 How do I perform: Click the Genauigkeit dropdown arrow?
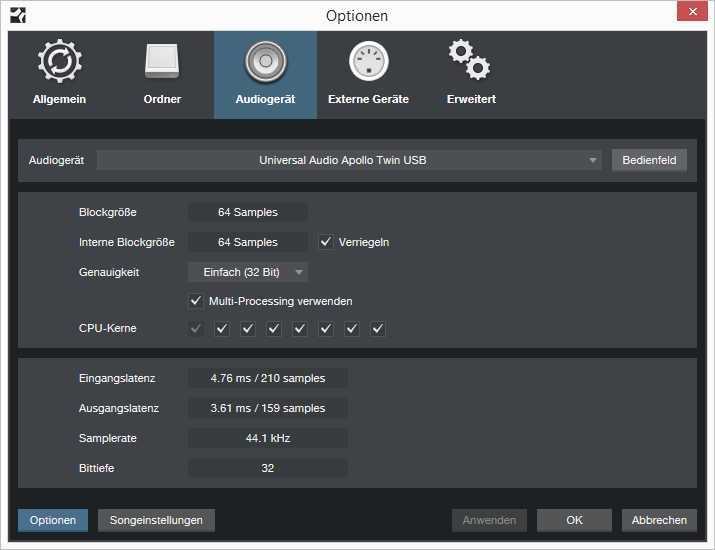point(299,273)
